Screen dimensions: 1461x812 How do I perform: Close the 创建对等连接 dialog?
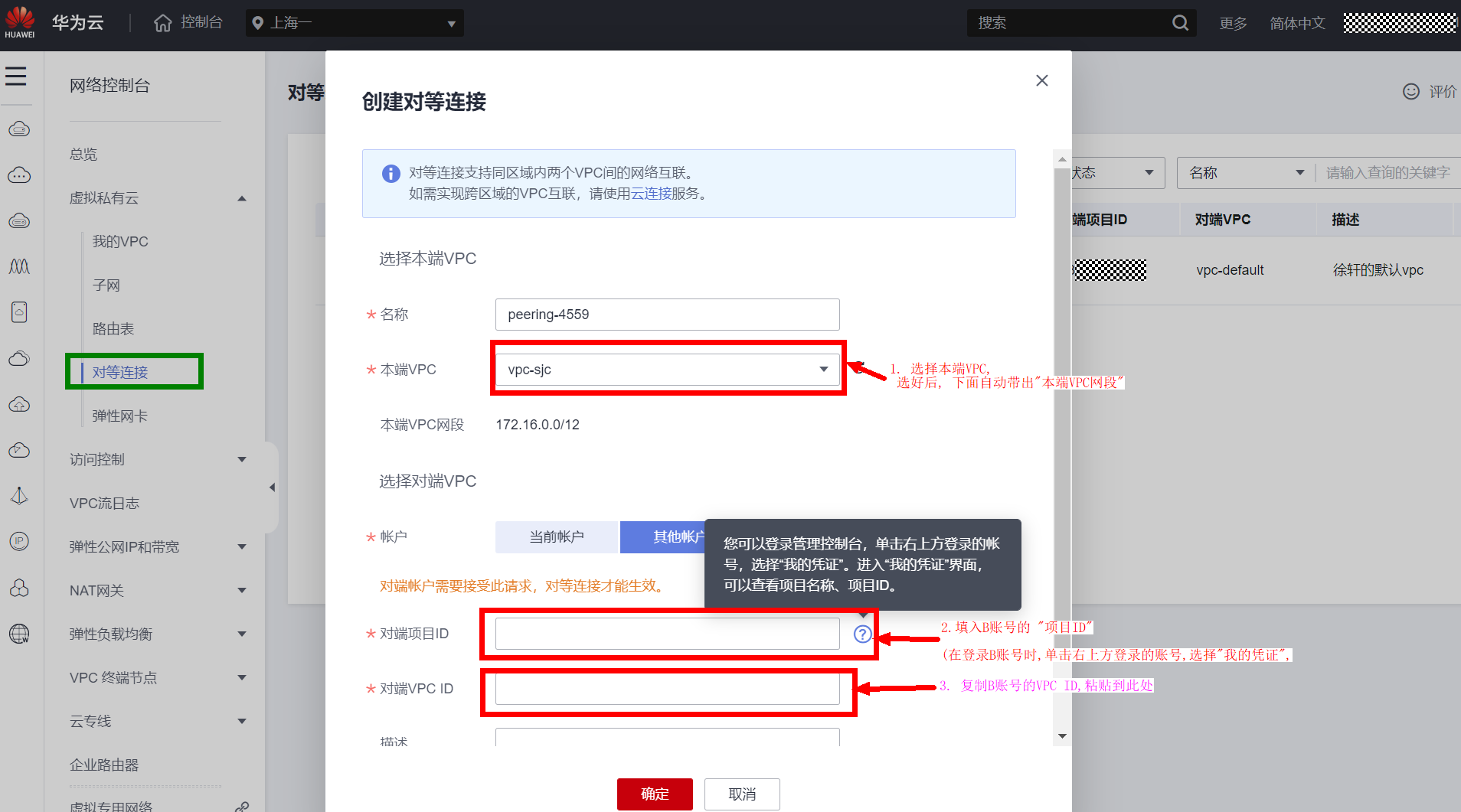pos(1041,80)
